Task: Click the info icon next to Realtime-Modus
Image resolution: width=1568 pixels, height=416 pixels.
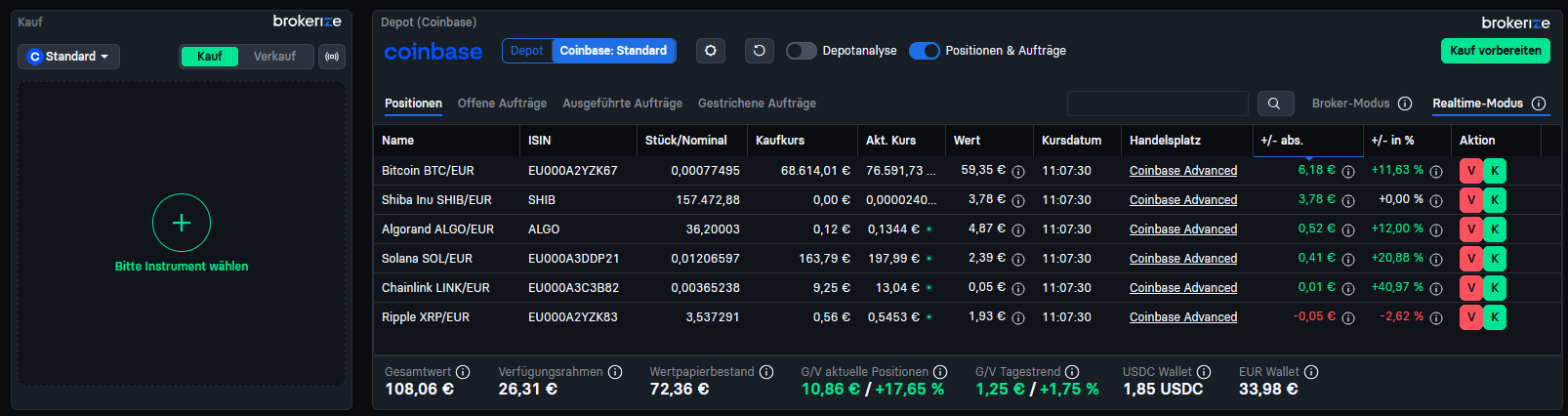Action: coord(1539,104)
